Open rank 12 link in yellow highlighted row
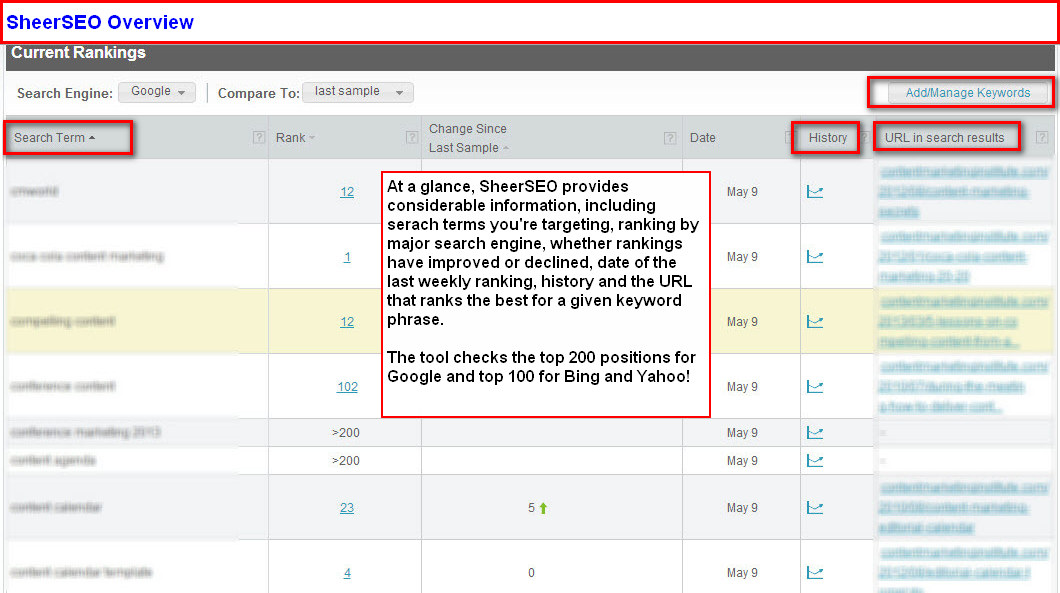 pos(347,322)
